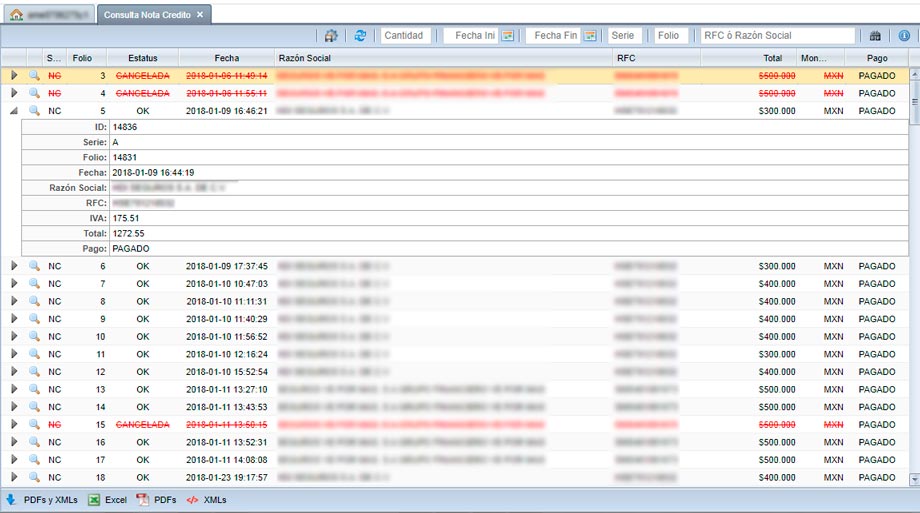Screen dimensions: 920x513
Task: Click the binoculars search icon
Action: point(875,36)
